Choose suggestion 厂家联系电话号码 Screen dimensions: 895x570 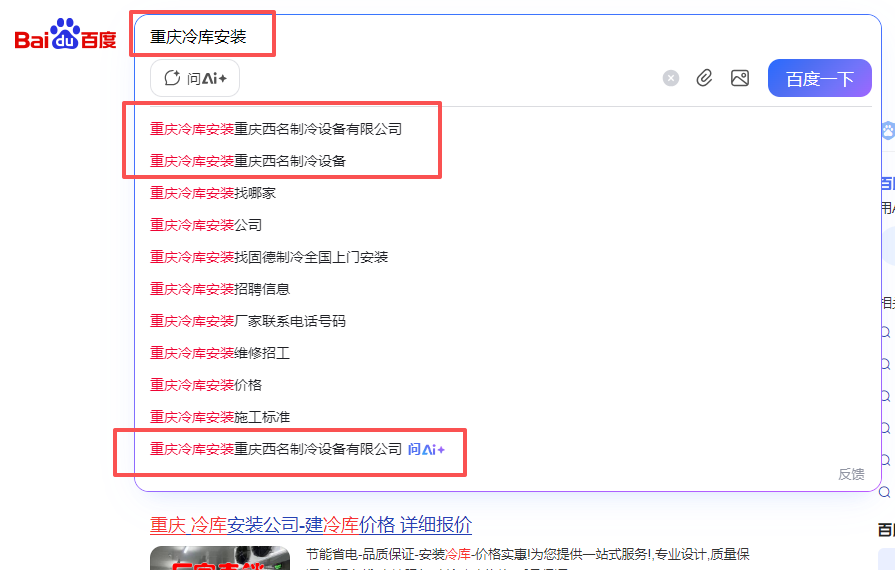pyautogui.click(x=248, y=321)
